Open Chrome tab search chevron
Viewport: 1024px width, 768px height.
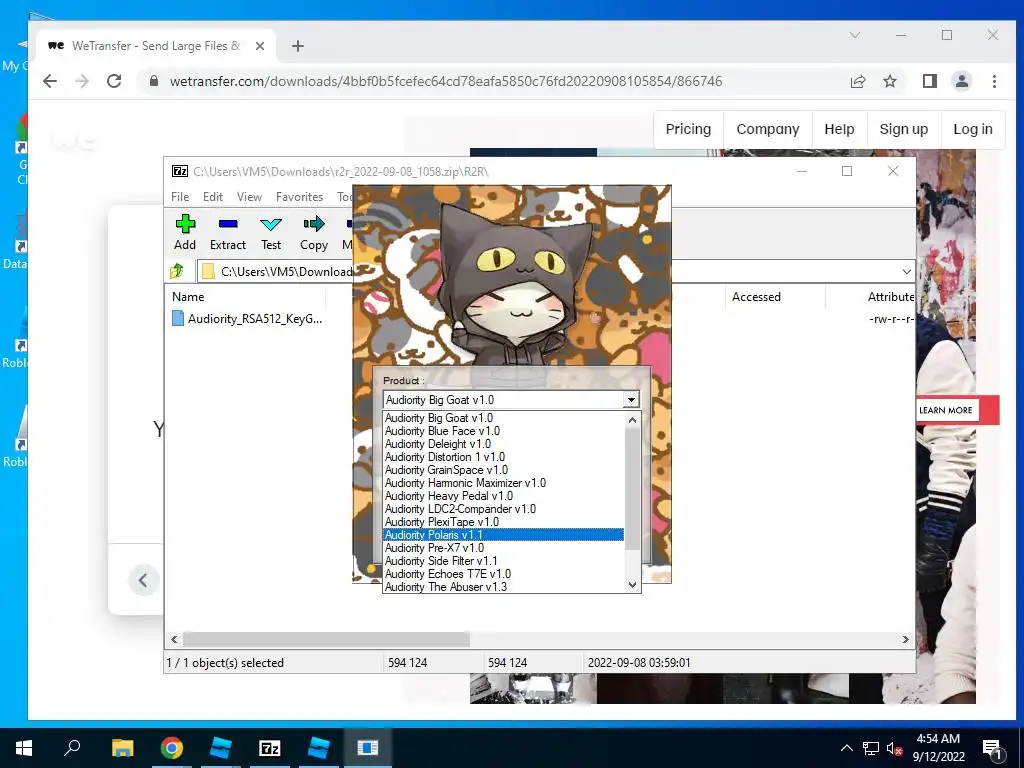click(x=855, y=35)
